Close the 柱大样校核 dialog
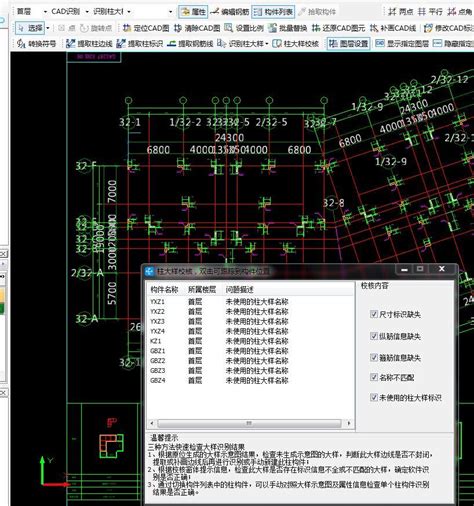The height and width of the screenshot is (506, 474). 442,269
